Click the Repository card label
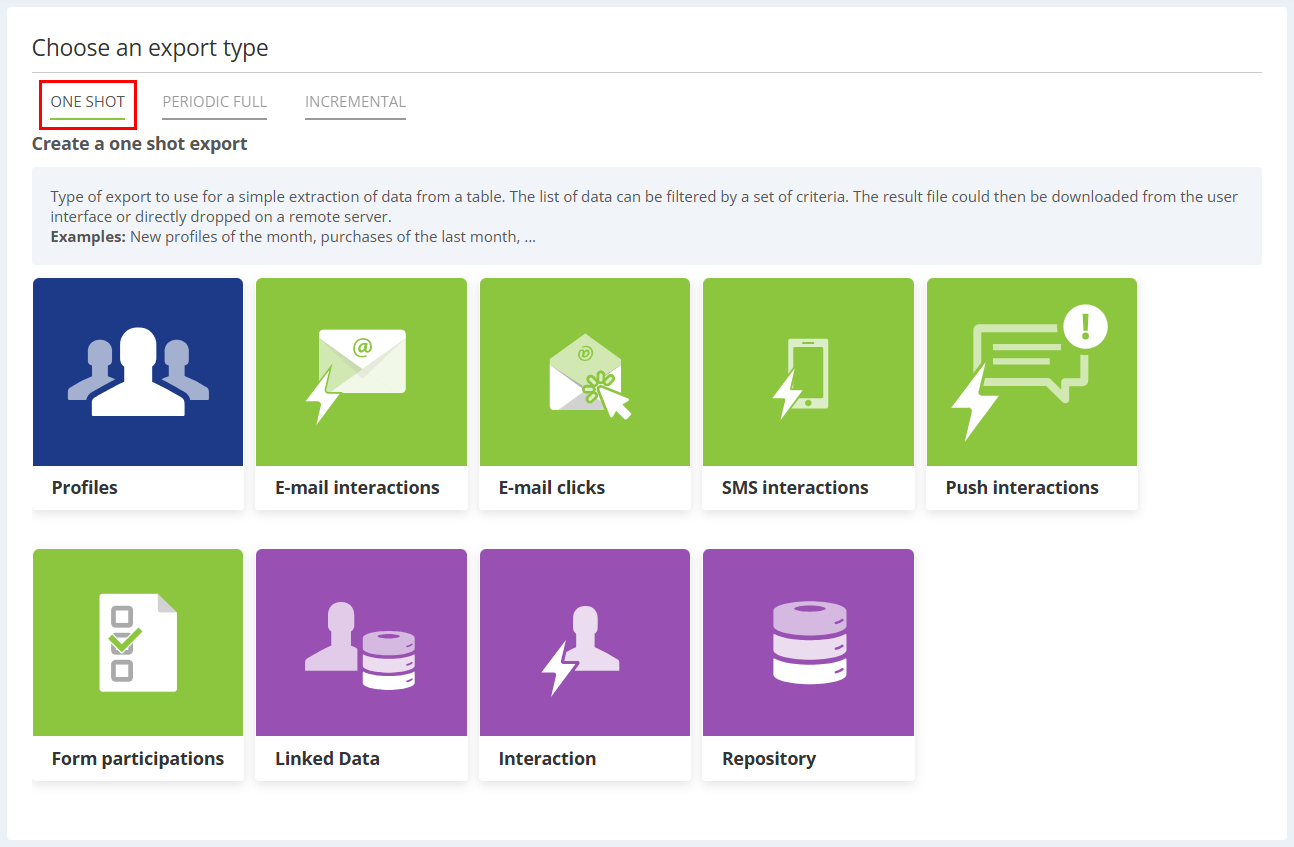Image resolution: width=1294 pixels, height=847 pixels. (x=769, y=759)
